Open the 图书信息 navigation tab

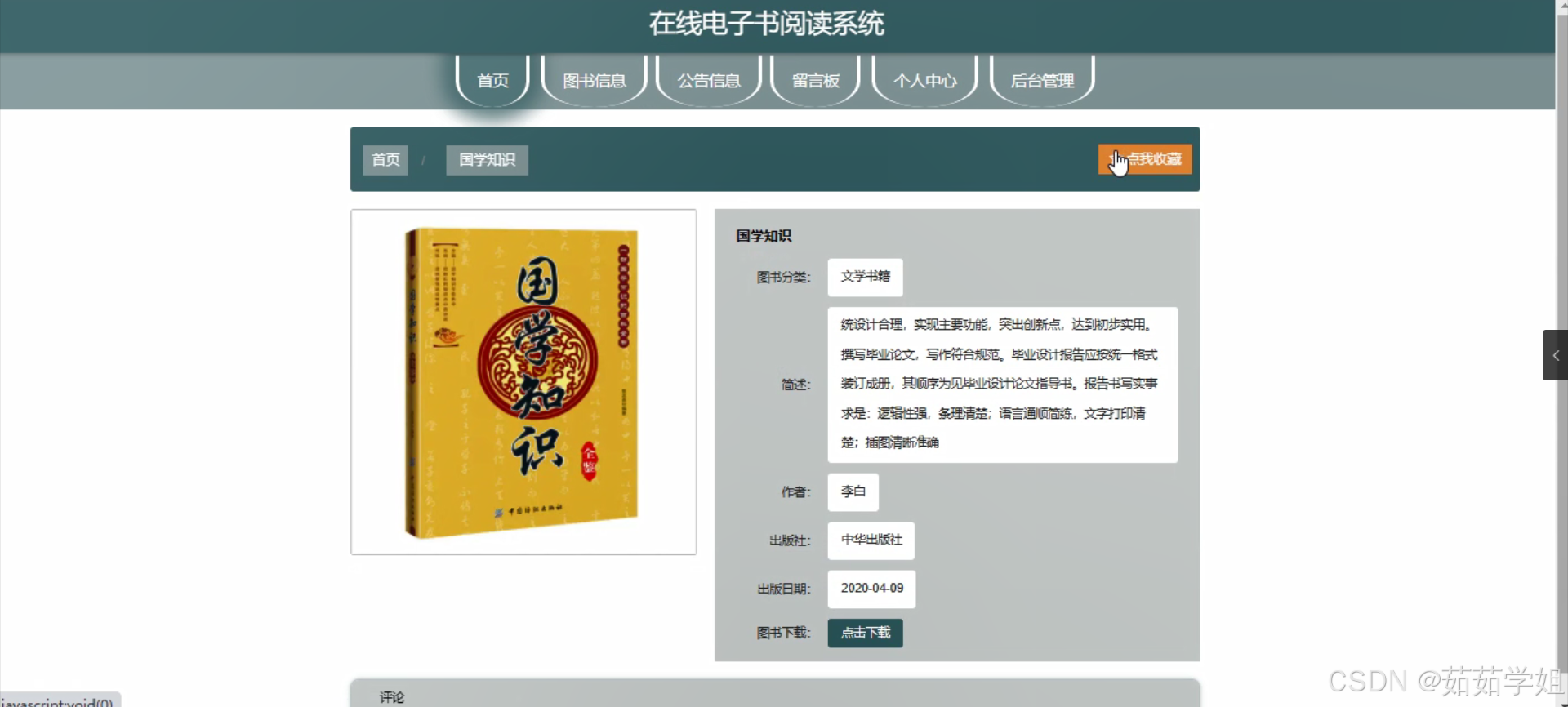pos(594,80)
